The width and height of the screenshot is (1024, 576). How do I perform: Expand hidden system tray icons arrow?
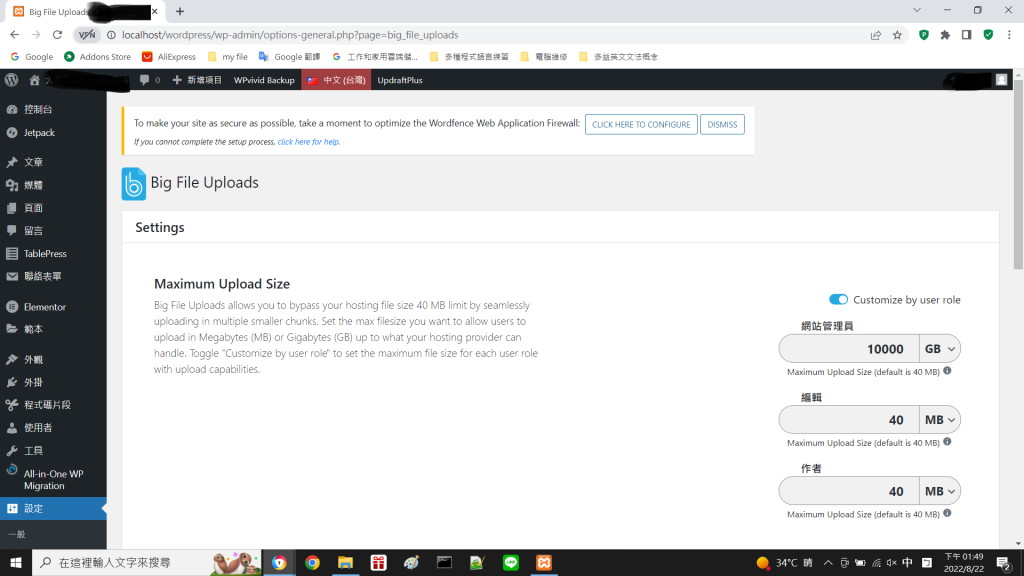pyautogui.click(x=827, y=562)
